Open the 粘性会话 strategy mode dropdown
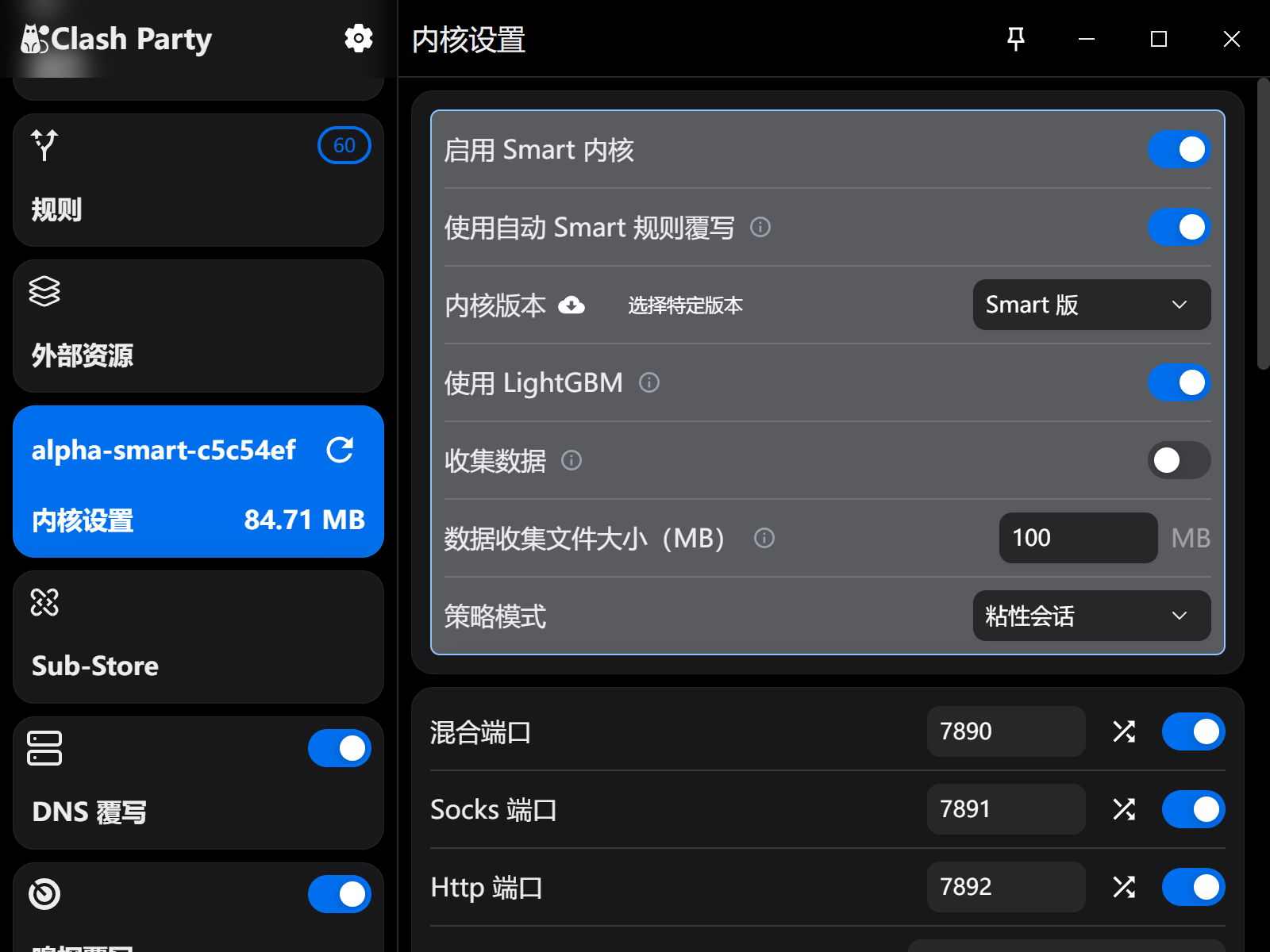Image resolution: width=1270 pixels, height=952 pixels. (x=1091, y=616)
